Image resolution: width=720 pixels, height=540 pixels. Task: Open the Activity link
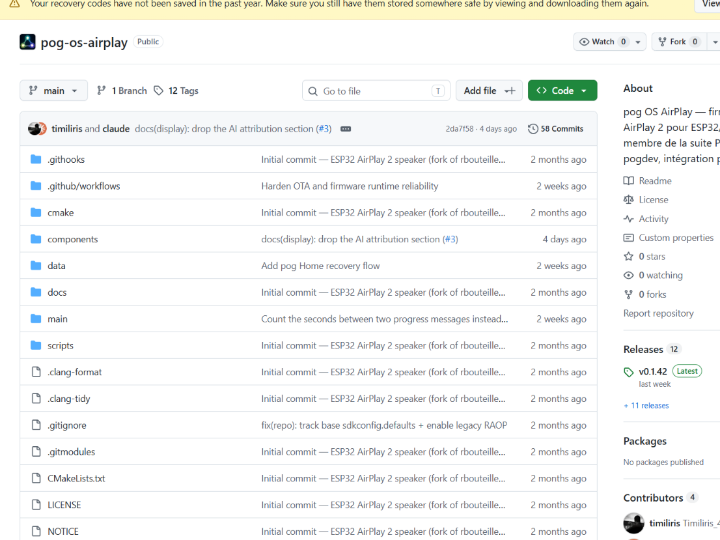point(653,219)
